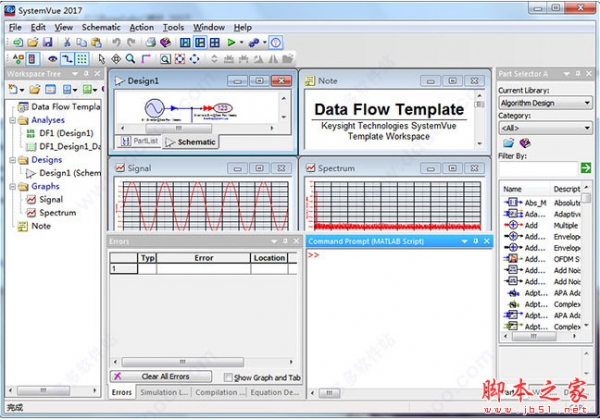This screenshot has width=600, height=420.
Task: Toggle Show Graph and Table checkbox
Action: pos(228,378)
